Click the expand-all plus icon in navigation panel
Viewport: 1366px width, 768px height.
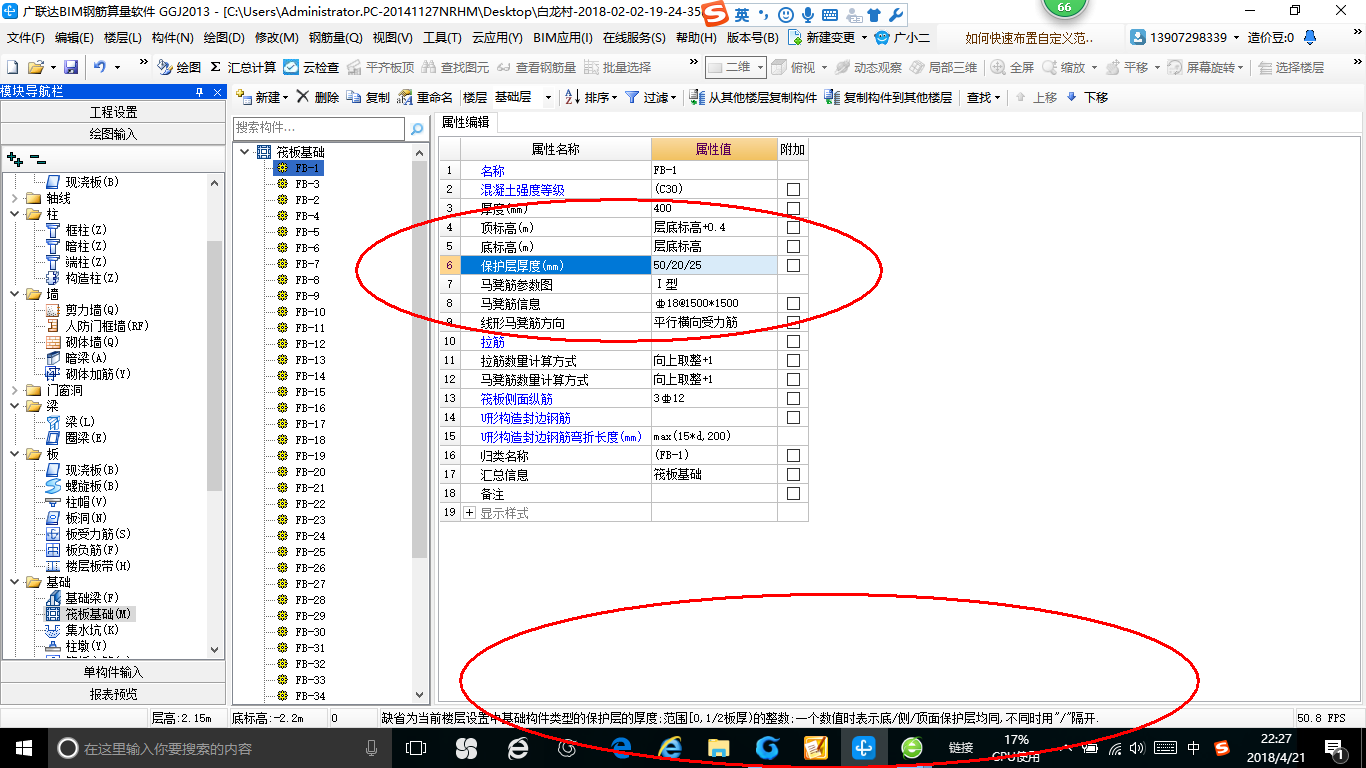pos(14,158)
